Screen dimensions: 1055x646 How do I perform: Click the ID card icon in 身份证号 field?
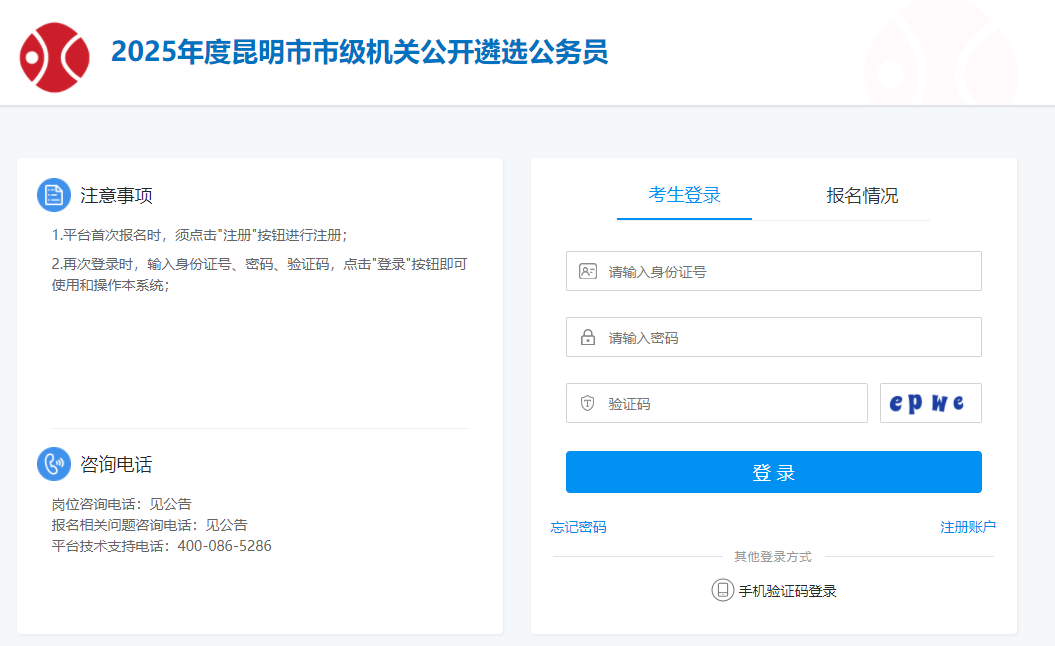click(588, 271)
